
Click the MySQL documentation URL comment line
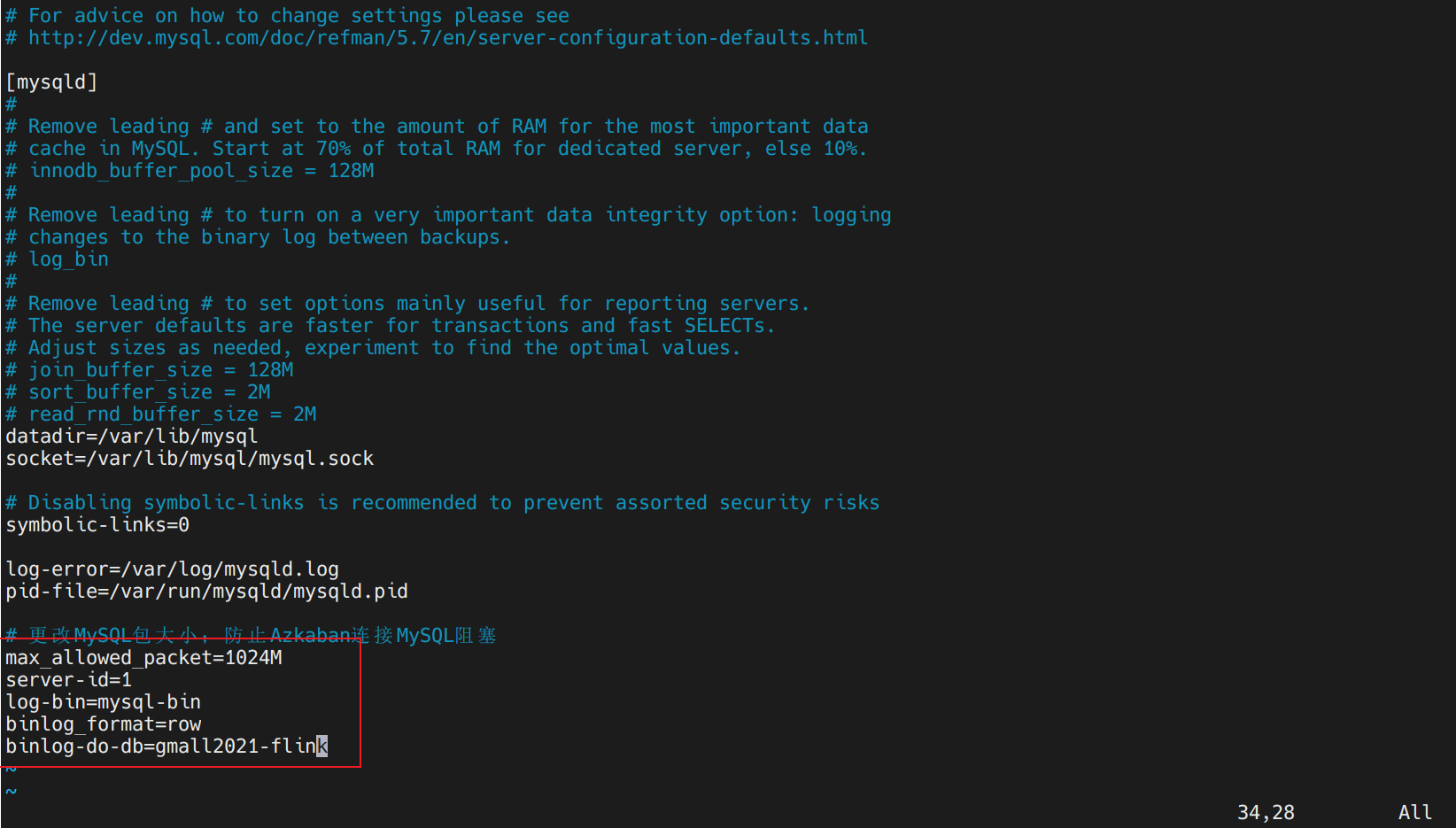[437, 38]
